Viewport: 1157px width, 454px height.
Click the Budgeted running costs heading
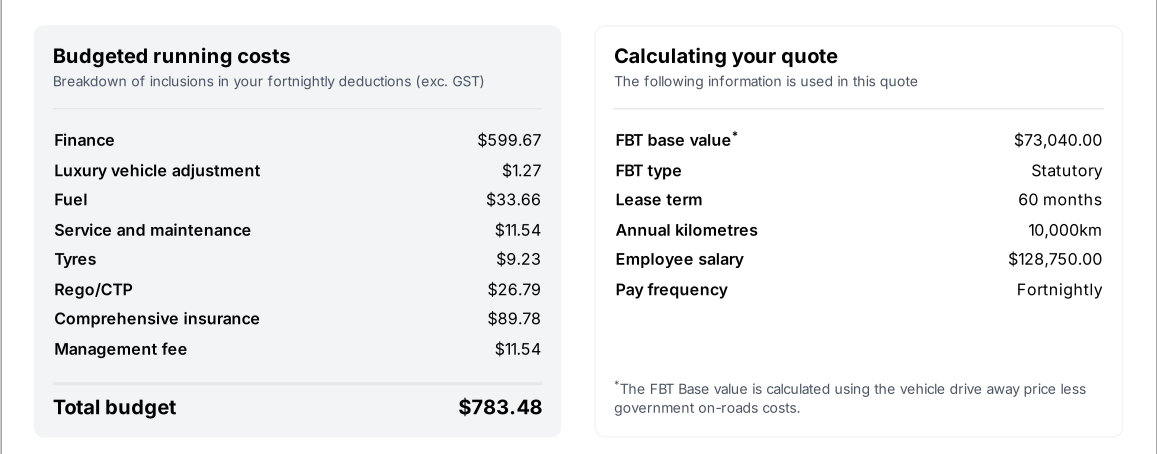171,56
